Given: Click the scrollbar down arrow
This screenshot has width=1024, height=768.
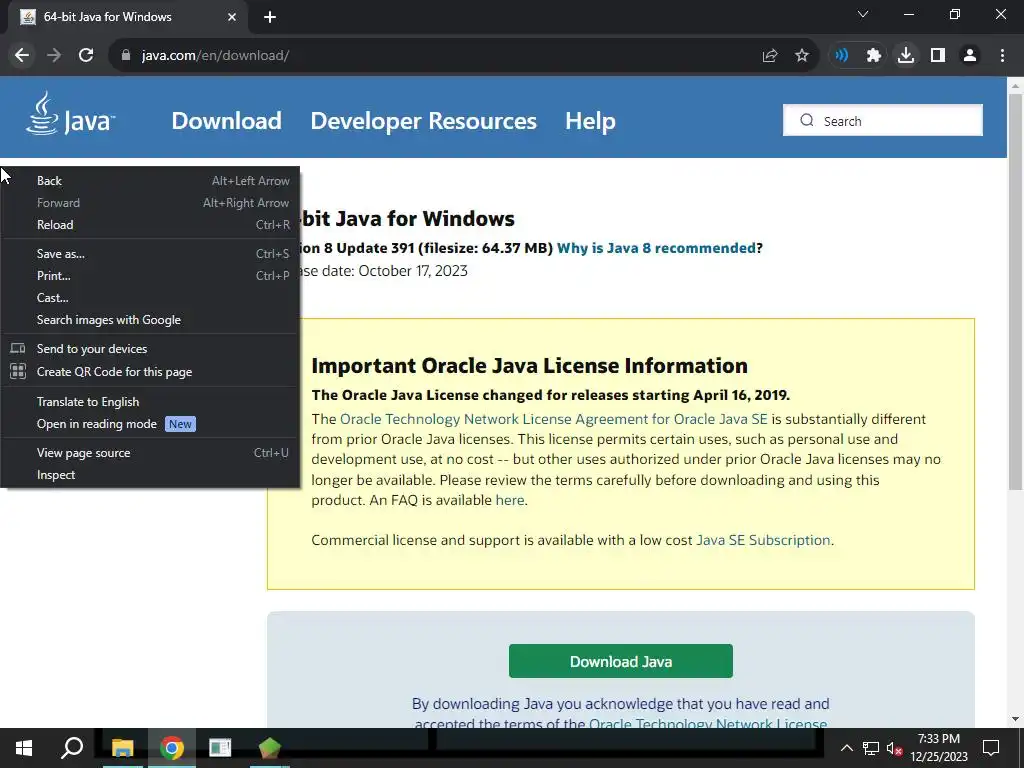Looking at the screenshot, I should 1015,719.
